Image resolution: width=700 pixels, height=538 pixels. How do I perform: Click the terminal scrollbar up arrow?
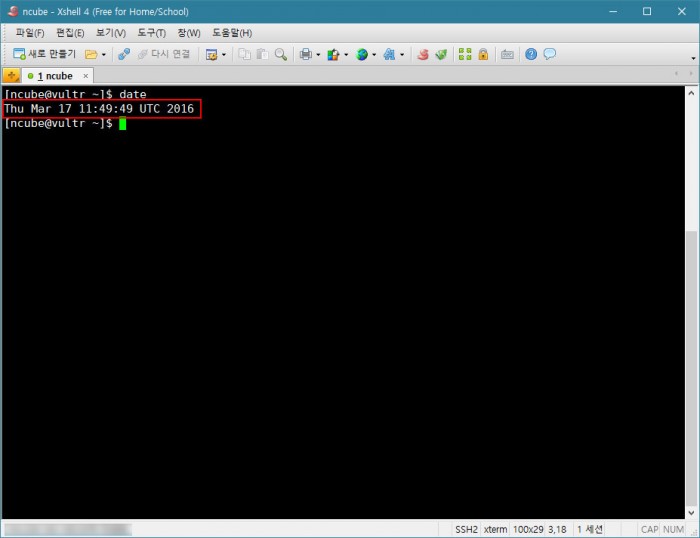click(691, 93)
